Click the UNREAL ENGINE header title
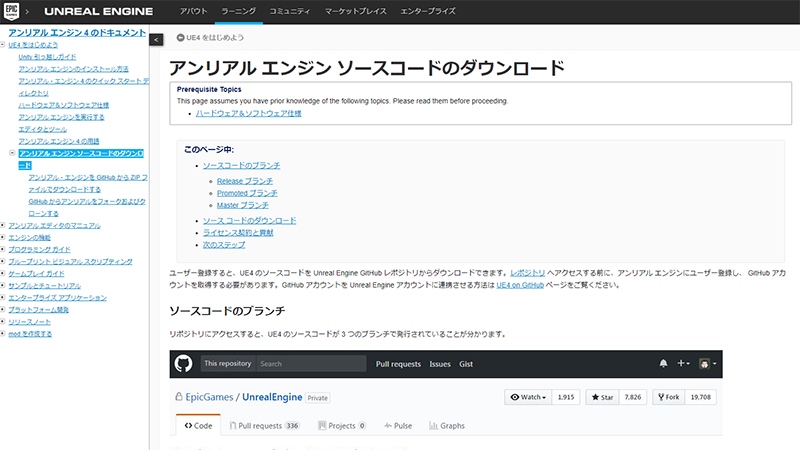This screenshot has width=800, height=450. (98, 11)
